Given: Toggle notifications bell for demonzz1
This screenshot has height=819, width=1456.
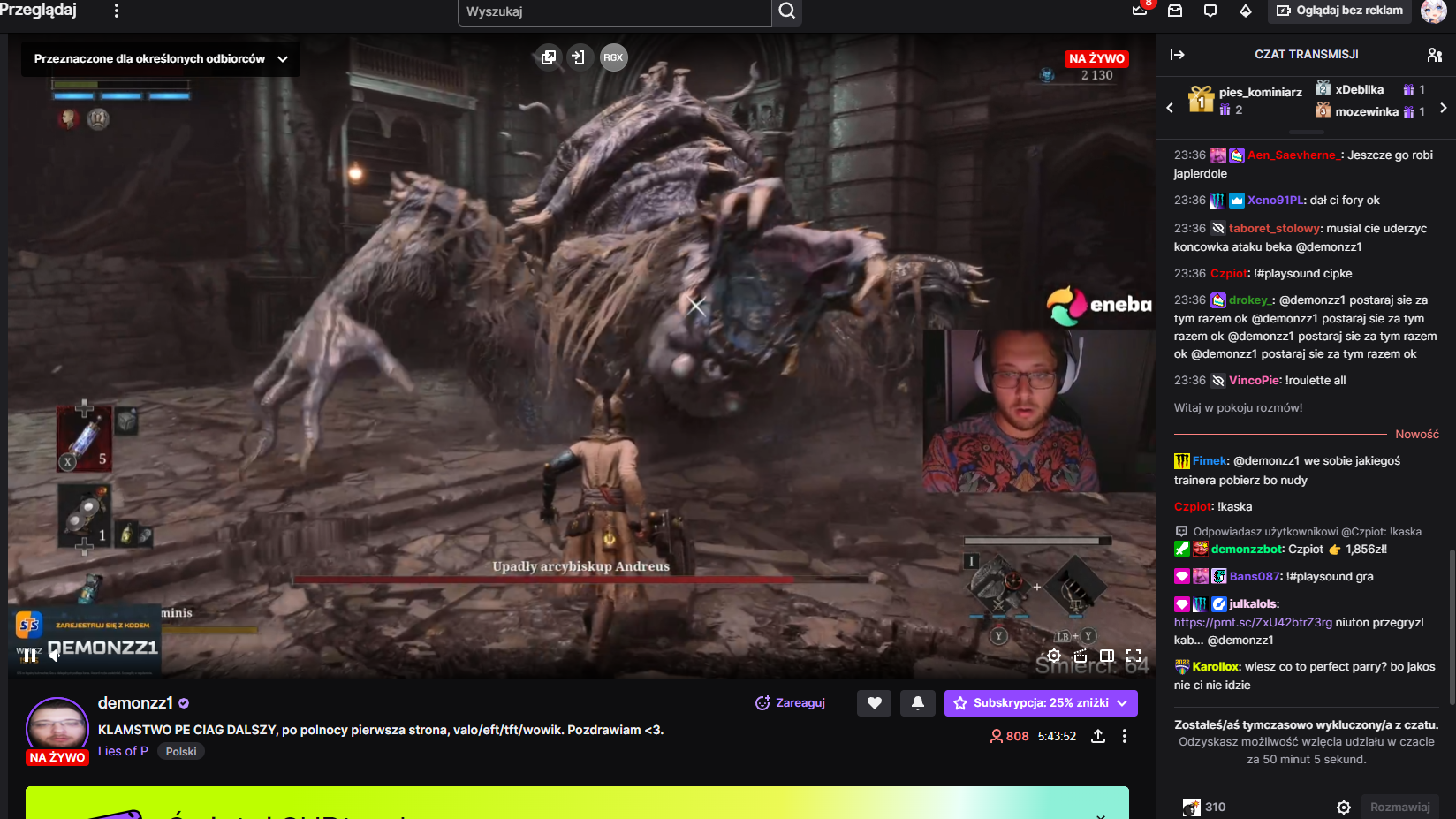Looking at the screenshot, I should click(x=918, y=703).
